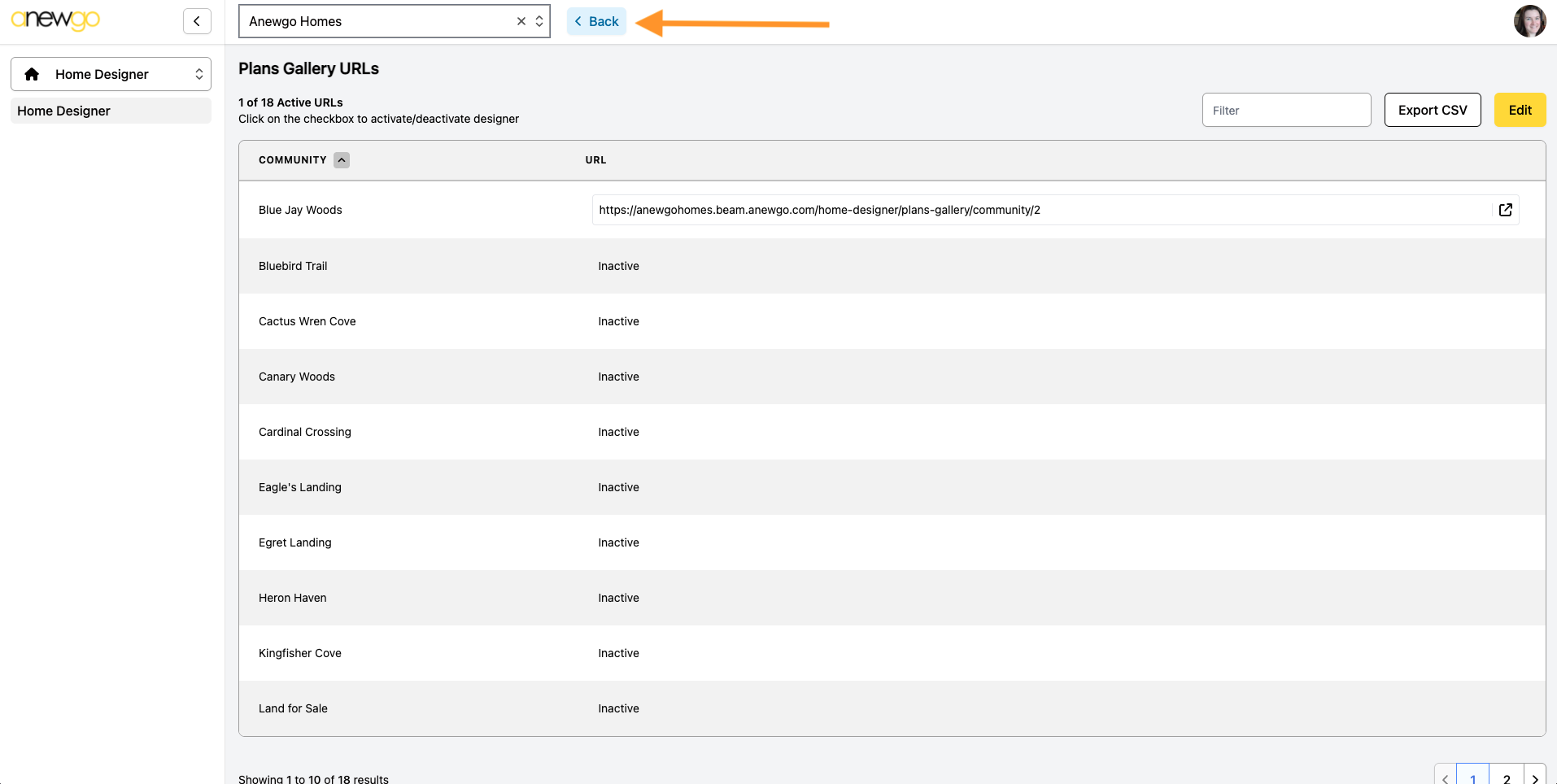This screenshot has width=1557, height=784.
Task: Select the Bluebird Trail row
Action: pos(892,266)
